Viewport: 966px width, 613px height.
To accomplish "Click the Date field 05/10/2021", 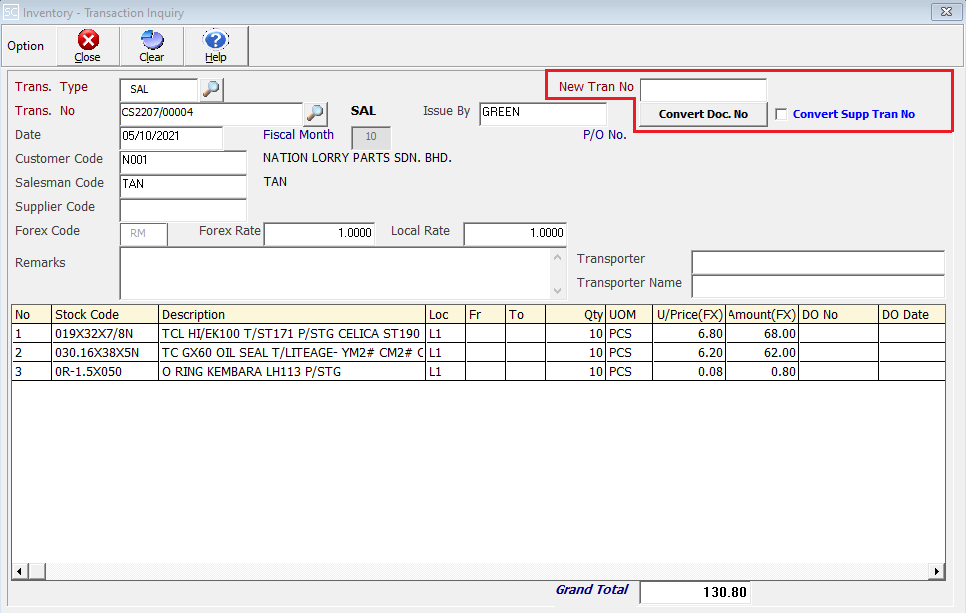I will point(171,137).
